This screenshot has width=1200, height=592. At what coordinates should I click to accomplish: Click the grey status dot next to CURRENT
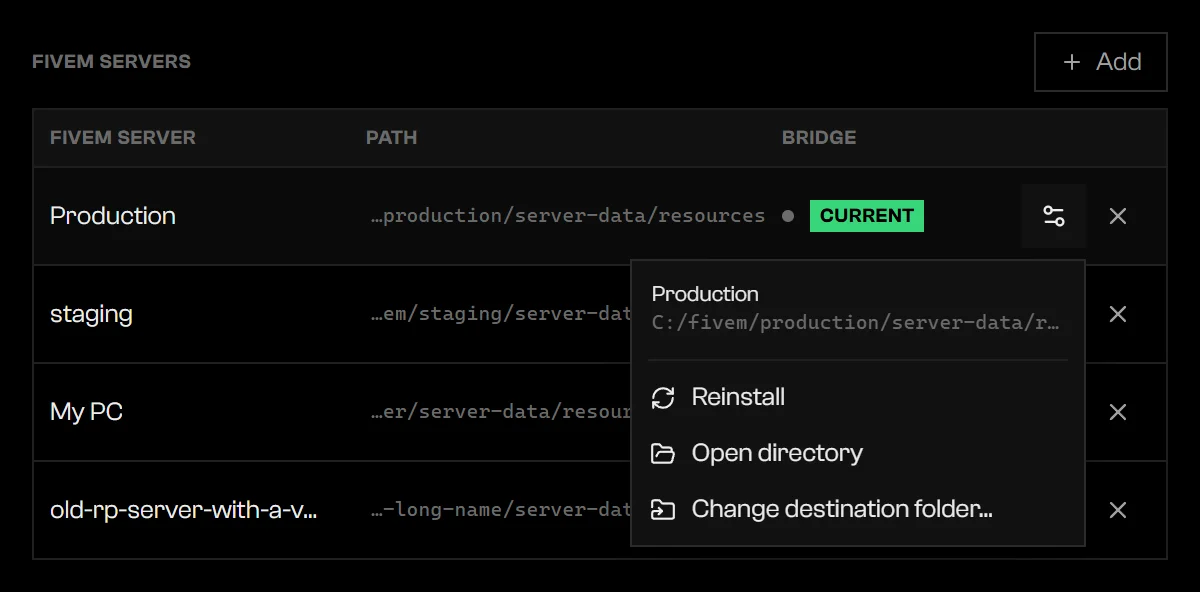click(788, 216)
